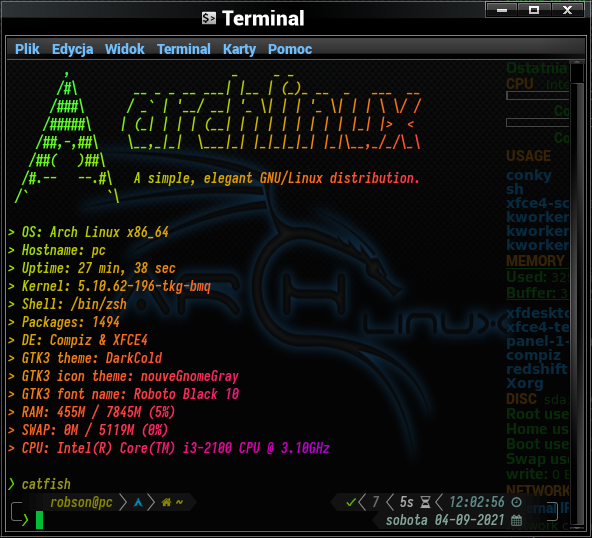Click the conky process entry in conky panel
Viewport: 592px width, 538px height.
529,175
